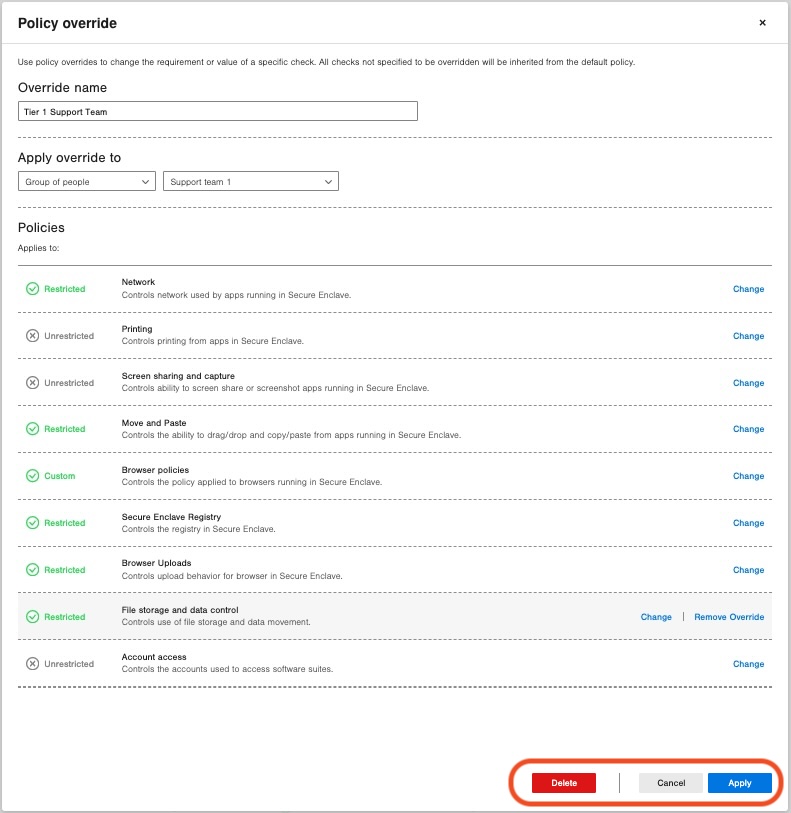Screen dimensions: 791x813
Task: Change the Account access policy
Action: tap(748, 664)
